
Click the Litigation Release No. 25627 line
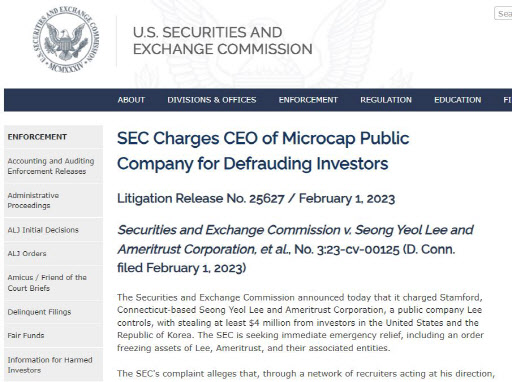click(256, 199)
